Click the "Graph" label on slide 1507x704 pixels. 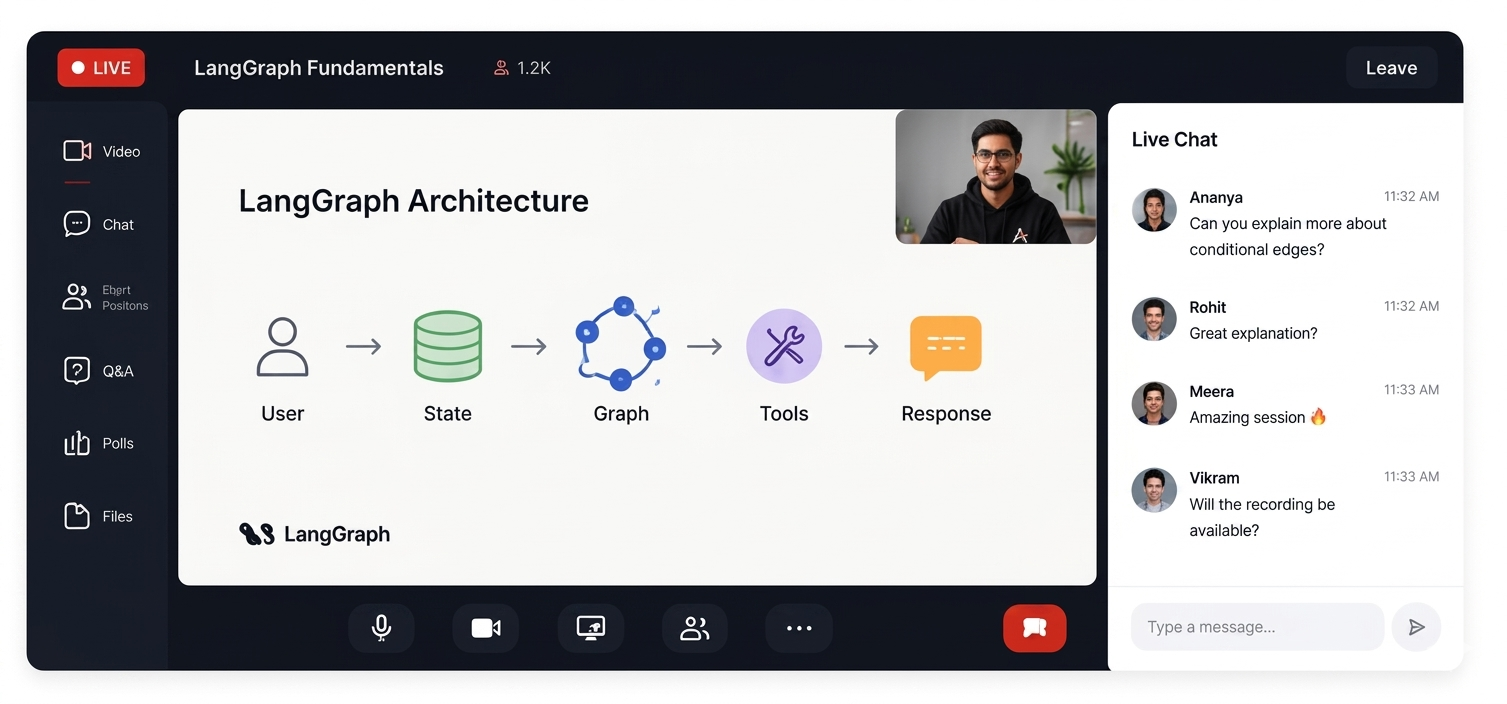[x=621, y=414]
